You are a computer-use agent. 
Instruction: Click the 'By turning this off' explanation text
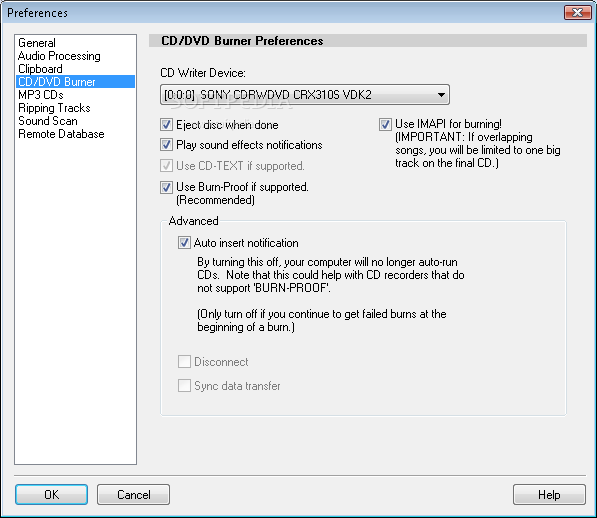tap(330, 275)
